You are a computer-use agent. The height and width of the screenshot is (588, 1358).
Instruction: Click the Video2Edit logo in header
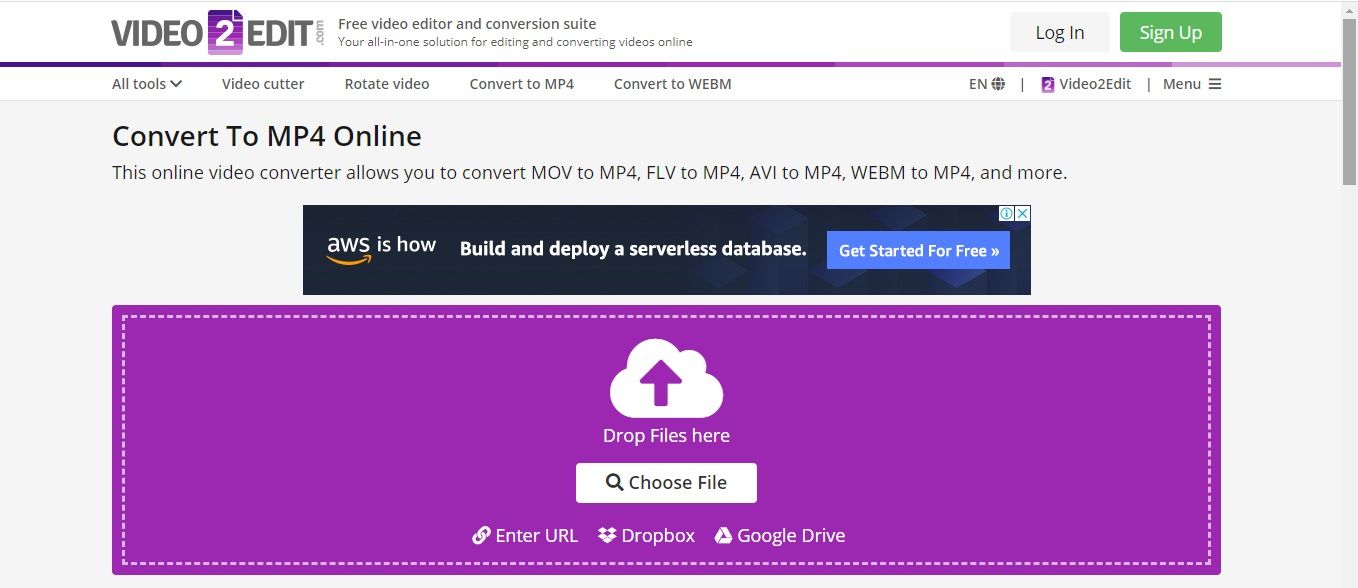[x=218, y=32]
